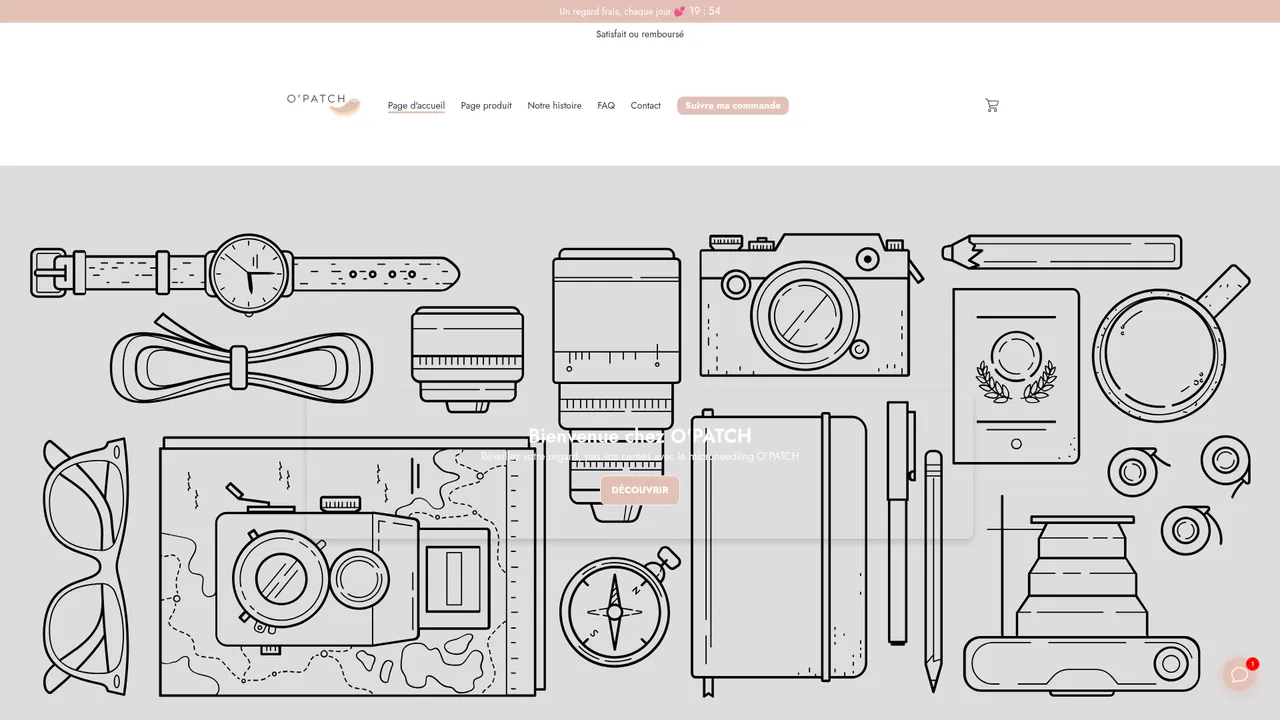1280x720 pixels.
Task: Click the O'PATCH logo
Action: [x=323, y=104]
